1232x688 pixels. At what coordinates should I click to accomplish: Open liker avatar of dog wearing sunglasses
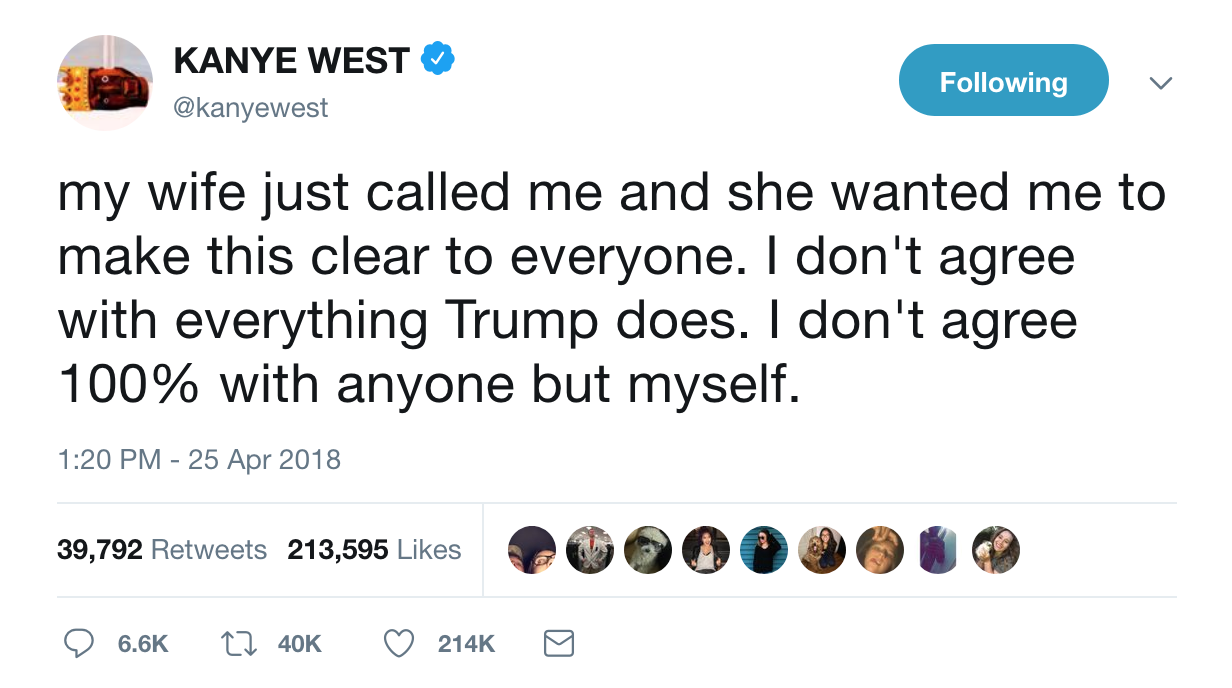click(x=648, y=550)
